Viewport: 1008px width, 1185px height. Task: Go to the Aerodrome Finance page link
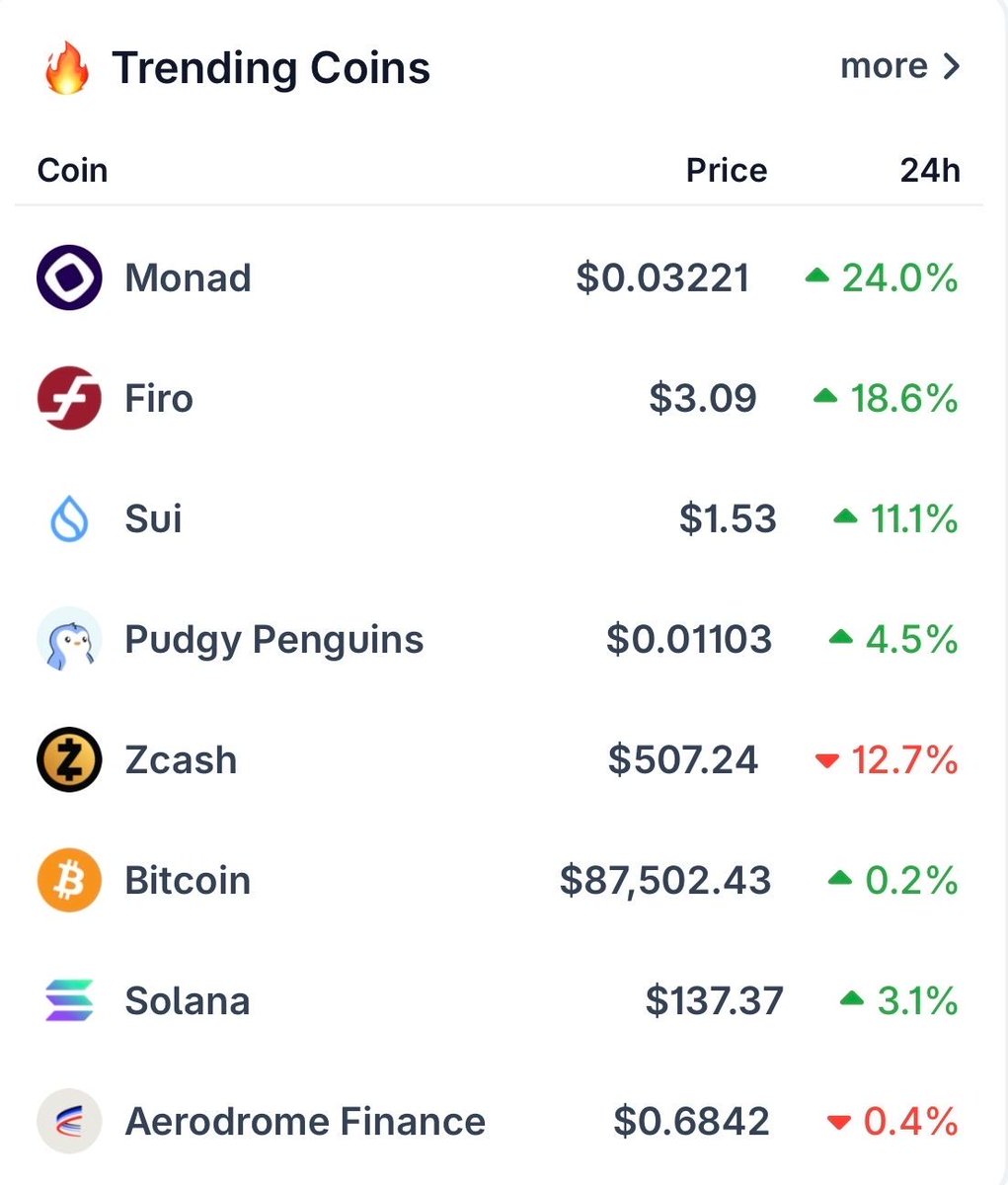(x=305, y=1122)
